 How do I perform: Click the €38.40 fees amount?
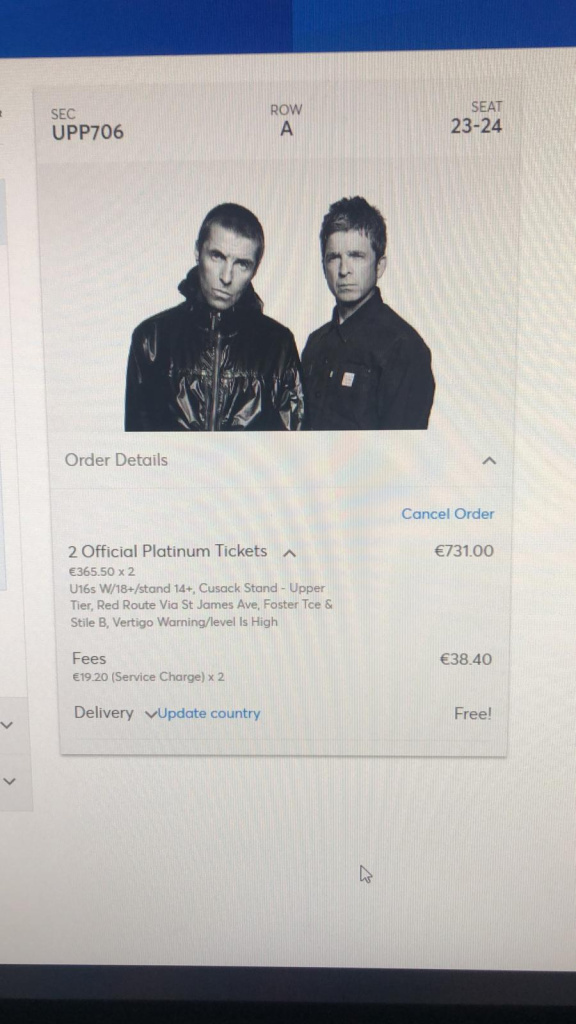point(466,660)
